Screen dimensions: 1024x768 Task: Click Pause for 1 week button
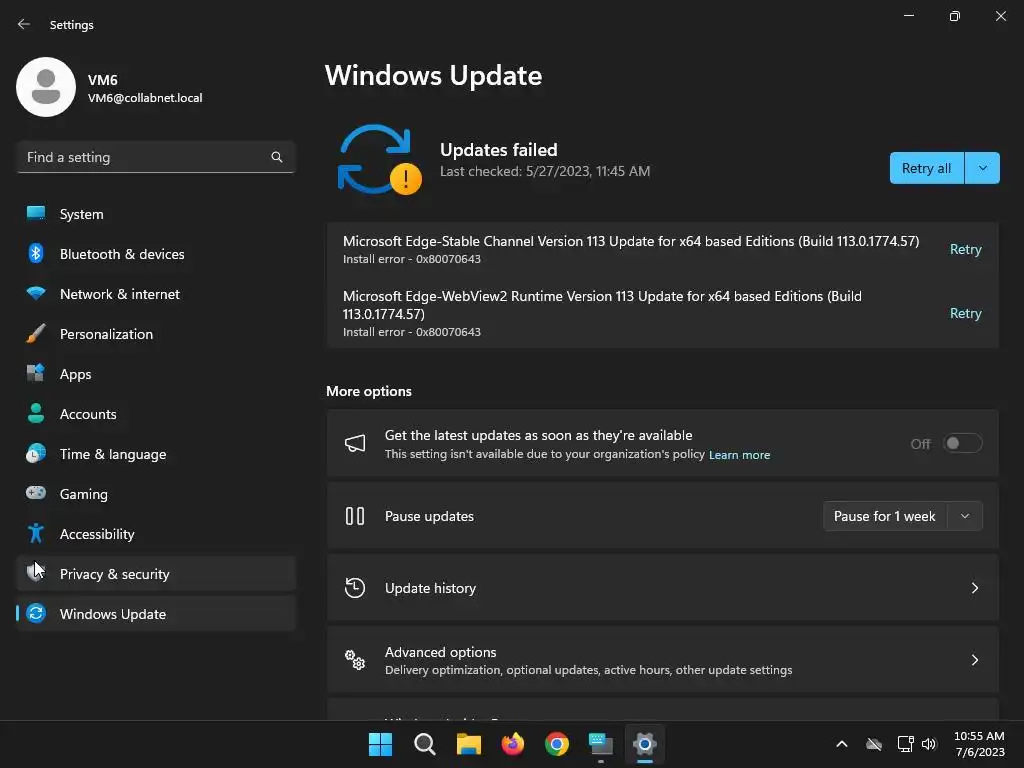click(885, 516)
